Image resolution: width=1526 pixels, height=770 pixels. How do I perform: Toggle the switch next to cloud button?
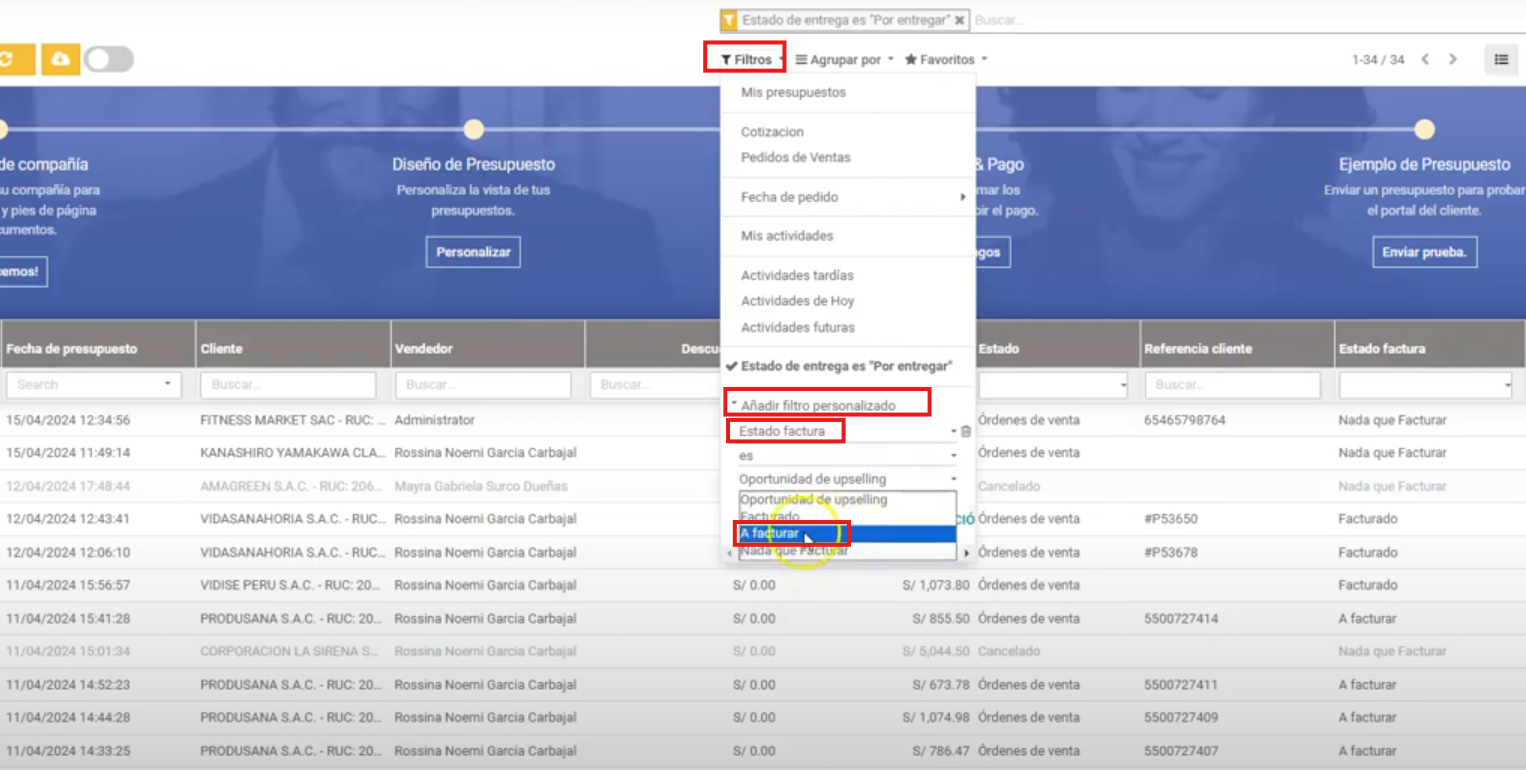pyautogui.click(x=109, y=59)
